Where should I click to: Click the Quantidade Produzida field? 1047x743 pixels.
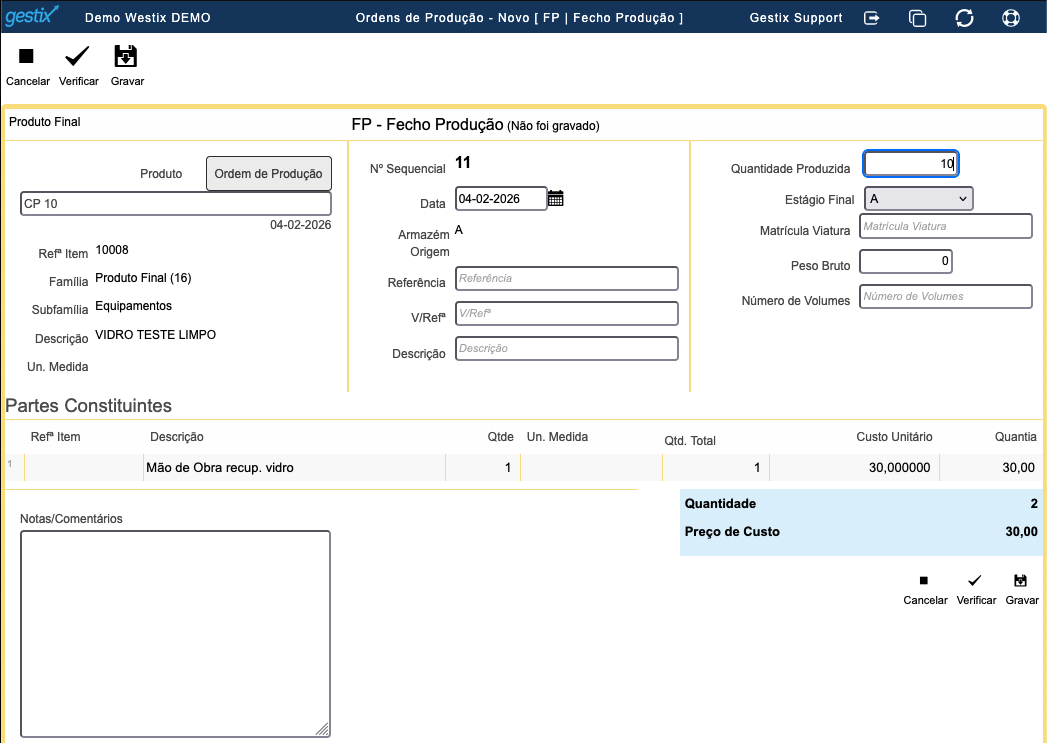(910, 163)
